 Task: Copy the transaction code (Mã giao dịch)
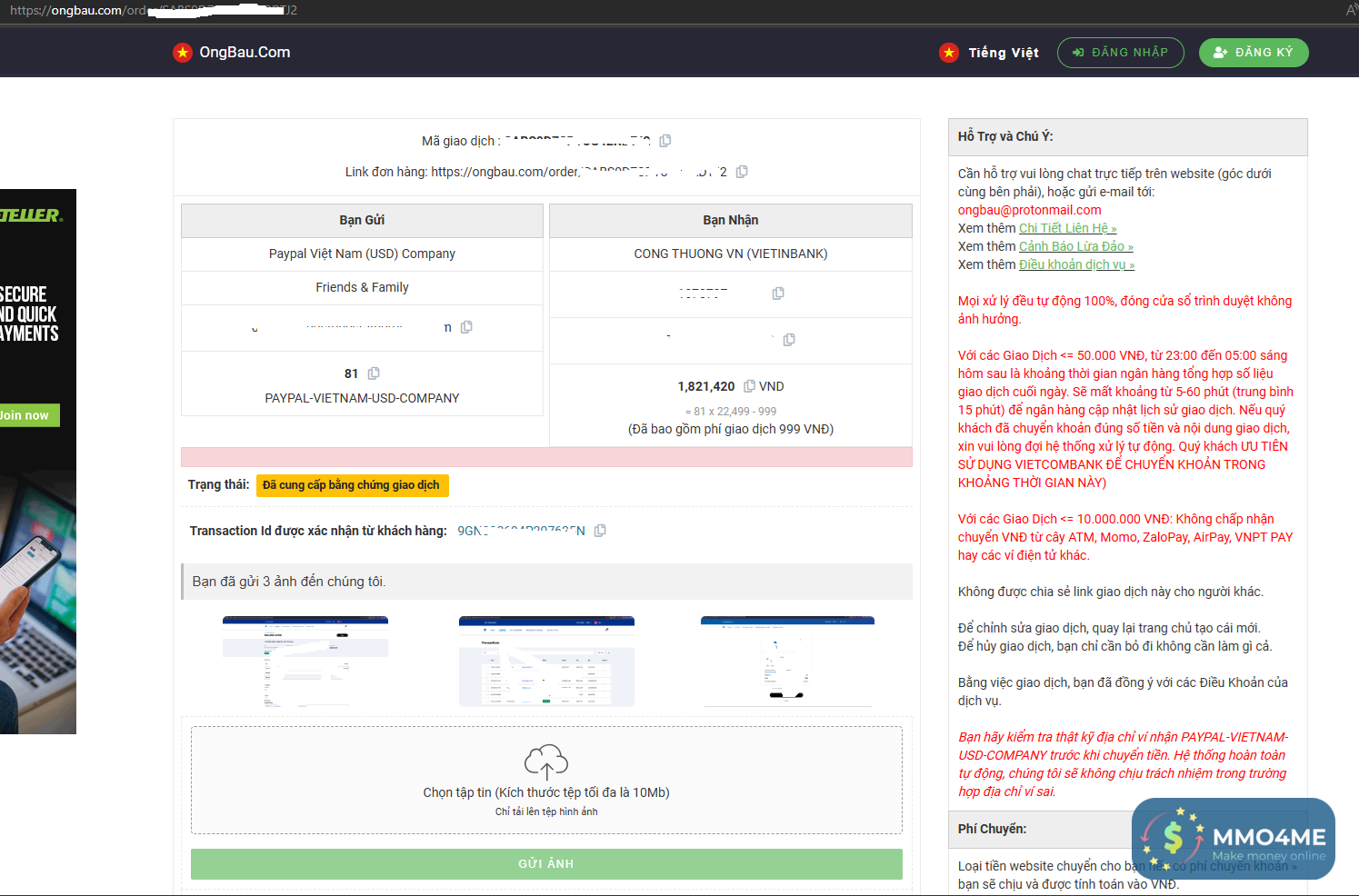pos(665,141)
